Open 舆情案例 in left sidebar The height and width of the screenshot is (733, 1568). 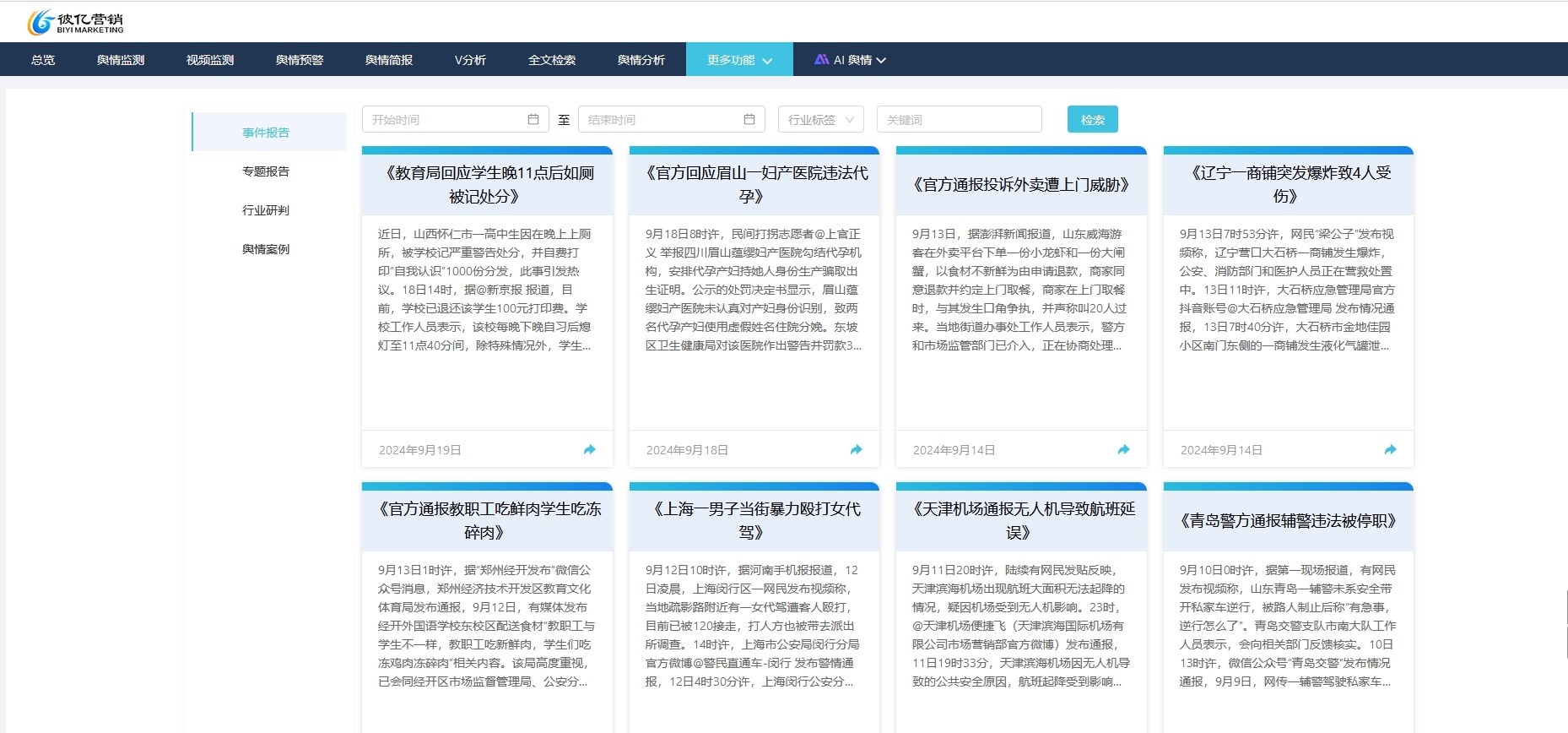pos(266,249)
